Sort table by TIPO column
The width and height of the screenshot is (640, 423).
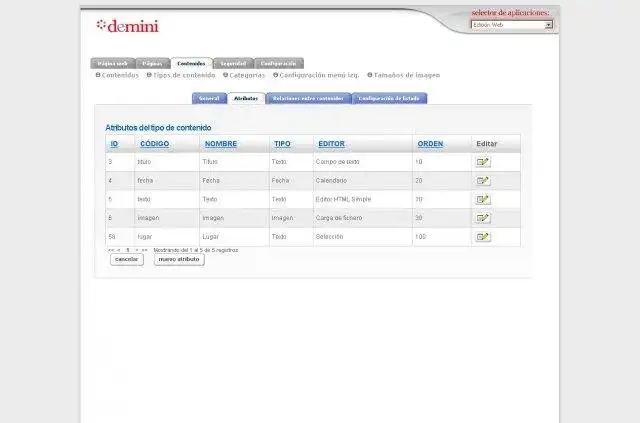click(282, 144)
